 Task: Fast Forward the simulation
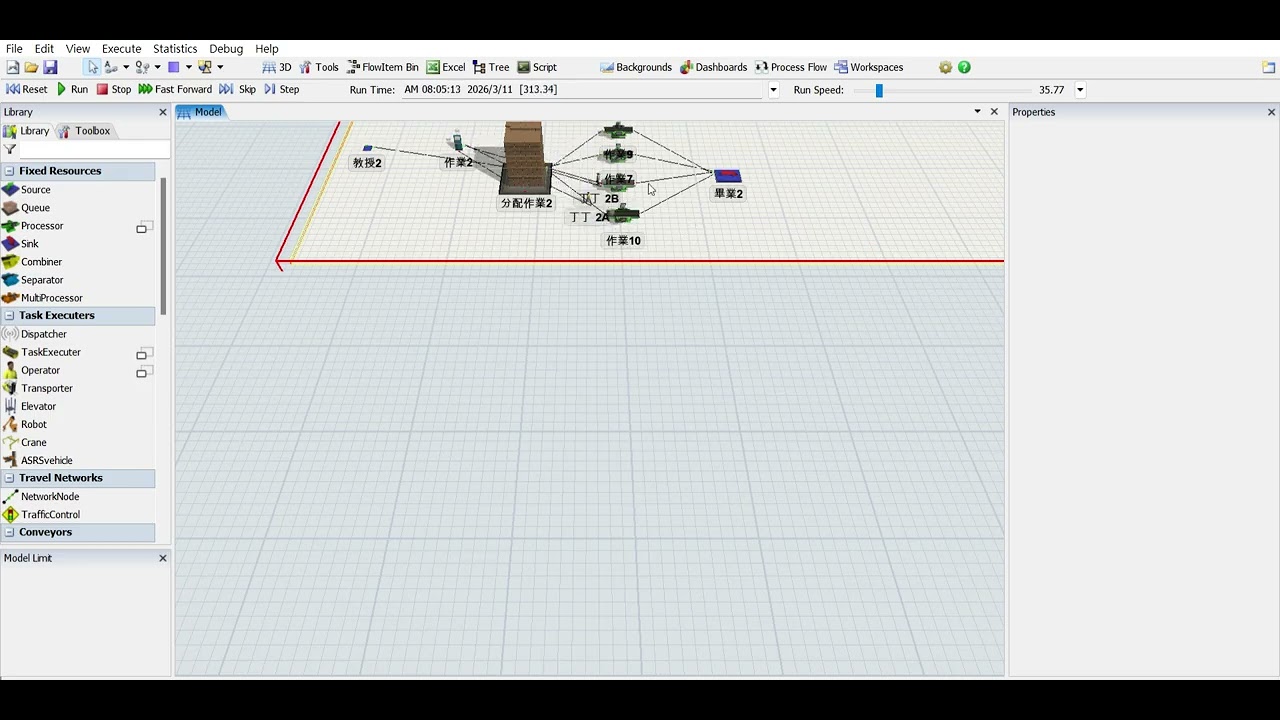[175, 89]
